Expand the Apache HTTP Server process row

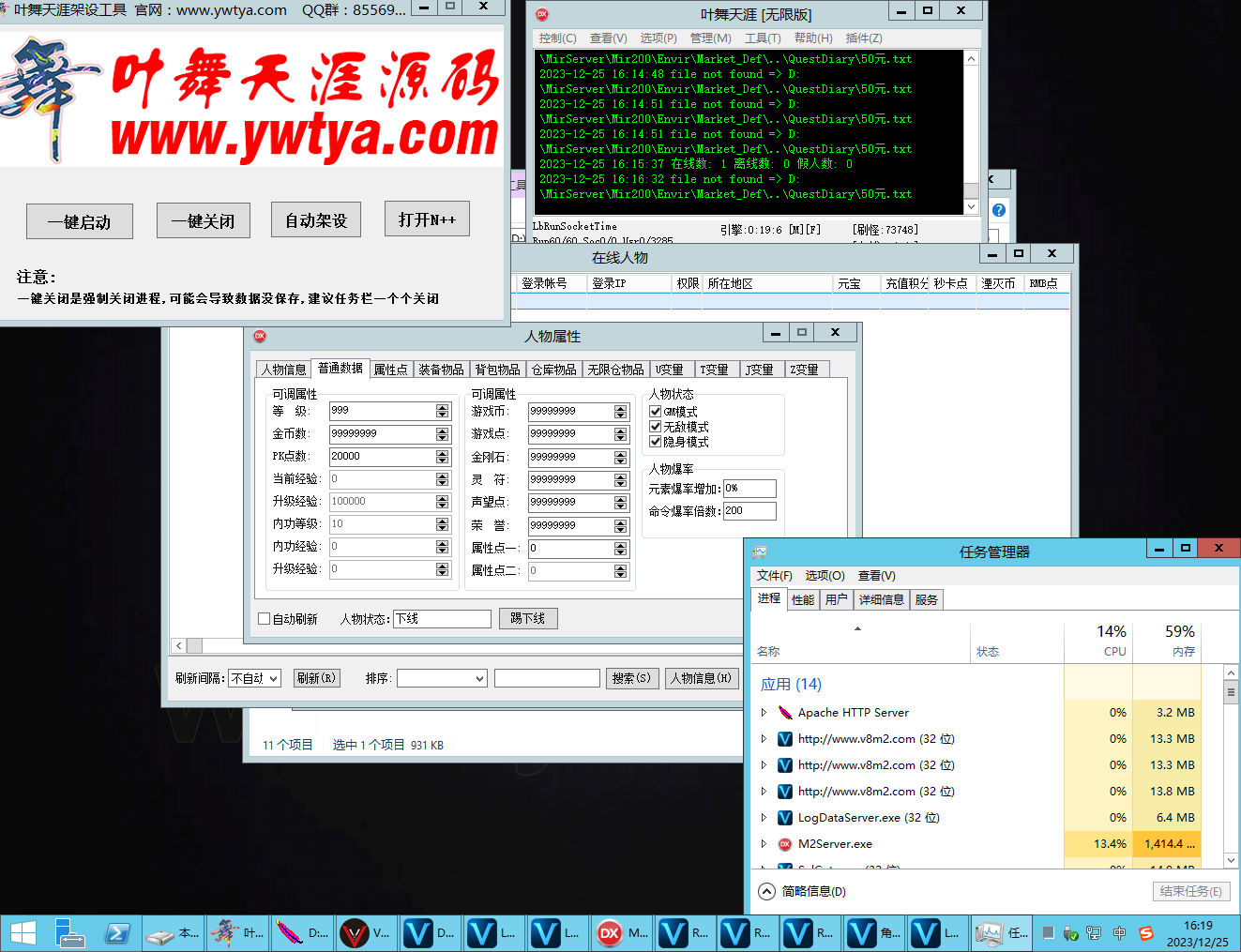764,713
